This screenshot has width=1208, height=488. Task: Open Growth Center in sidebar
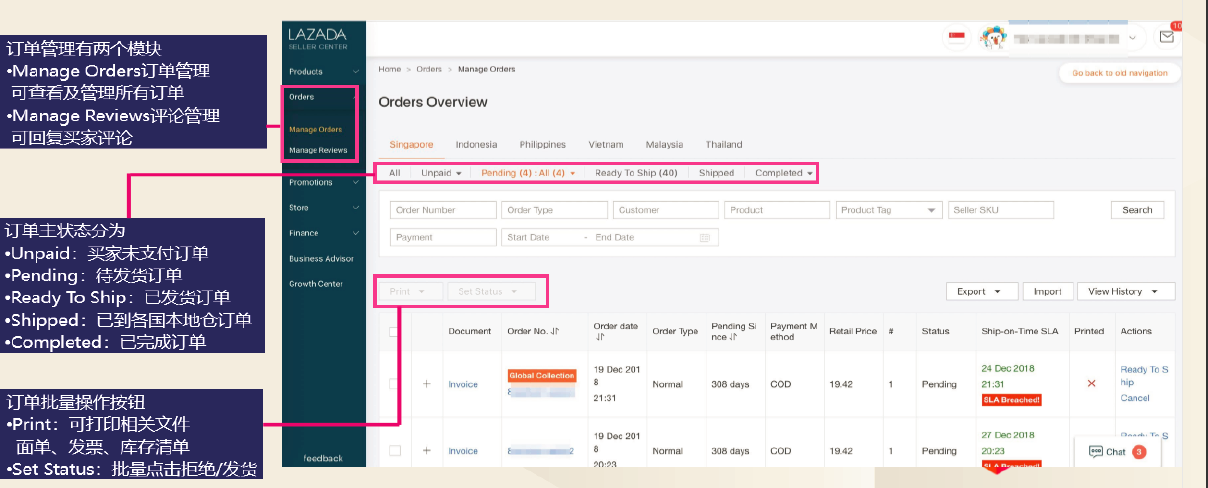(x=316, y=283)
